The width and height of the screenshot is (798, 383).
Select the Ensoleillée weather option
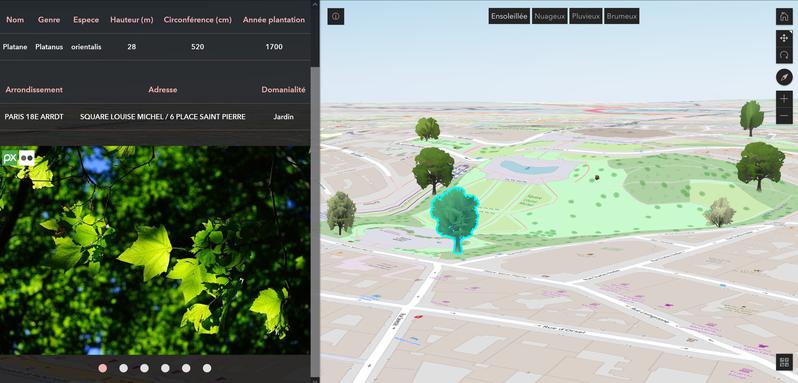pos(509,16)
